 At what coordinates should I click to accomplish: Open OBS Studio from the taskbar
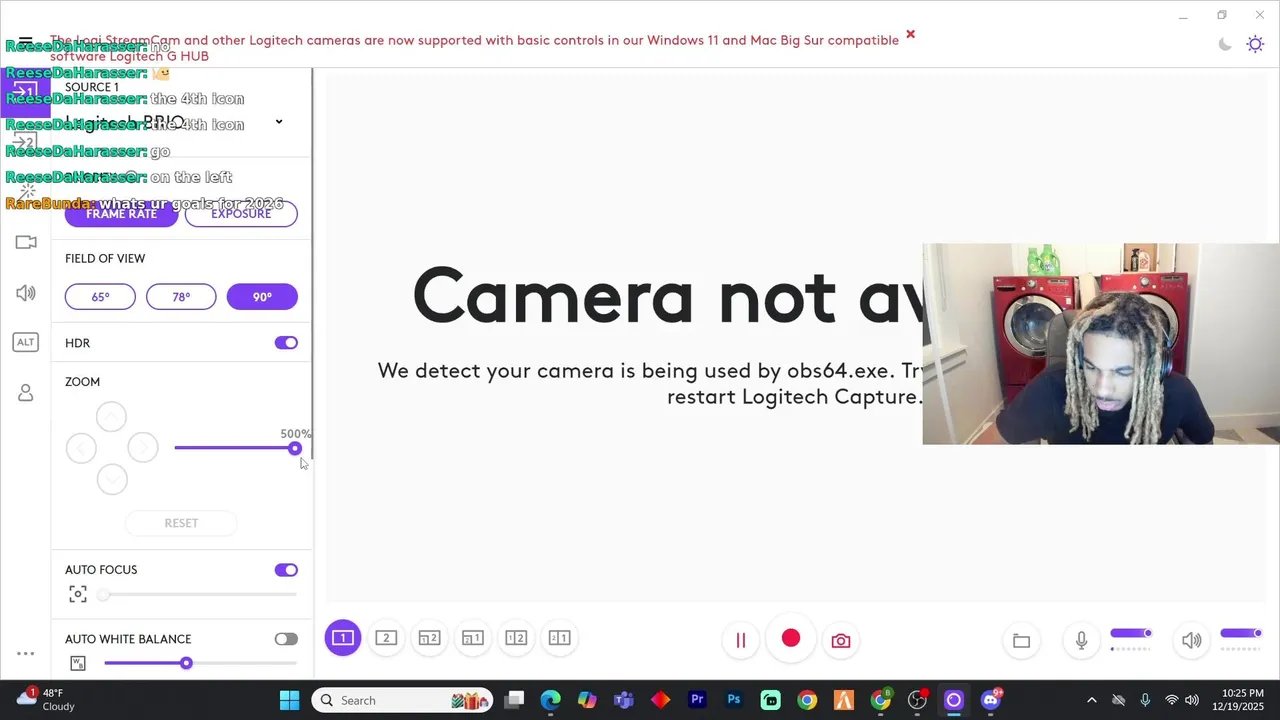(x=917, y=700)
